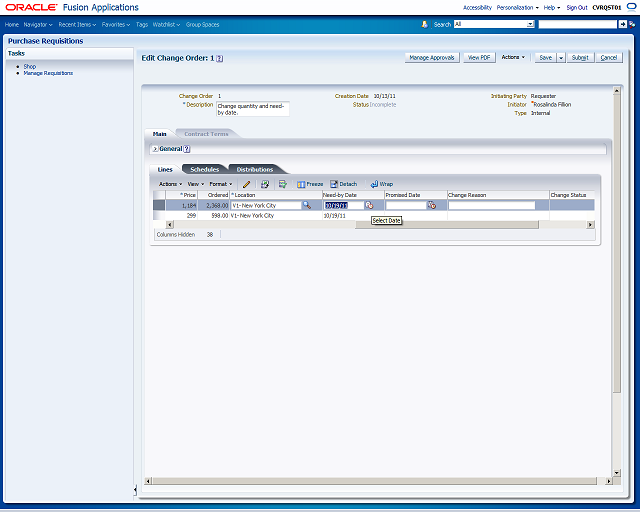
Task: Click into the Description text box
Action: point(253,109)
